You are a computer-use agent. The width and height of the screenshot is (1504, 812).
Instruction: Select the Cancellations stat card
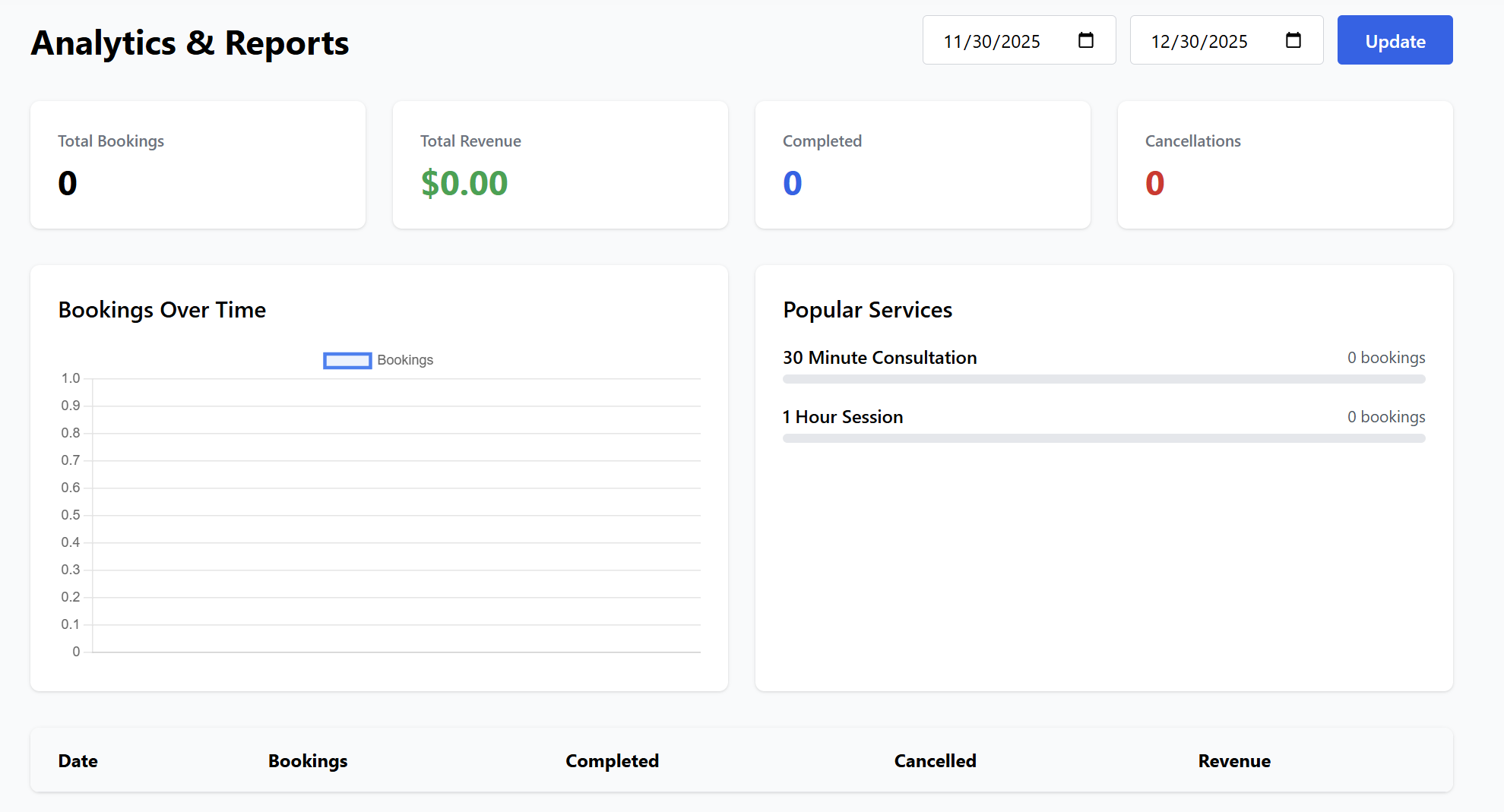coord(1285,165)
